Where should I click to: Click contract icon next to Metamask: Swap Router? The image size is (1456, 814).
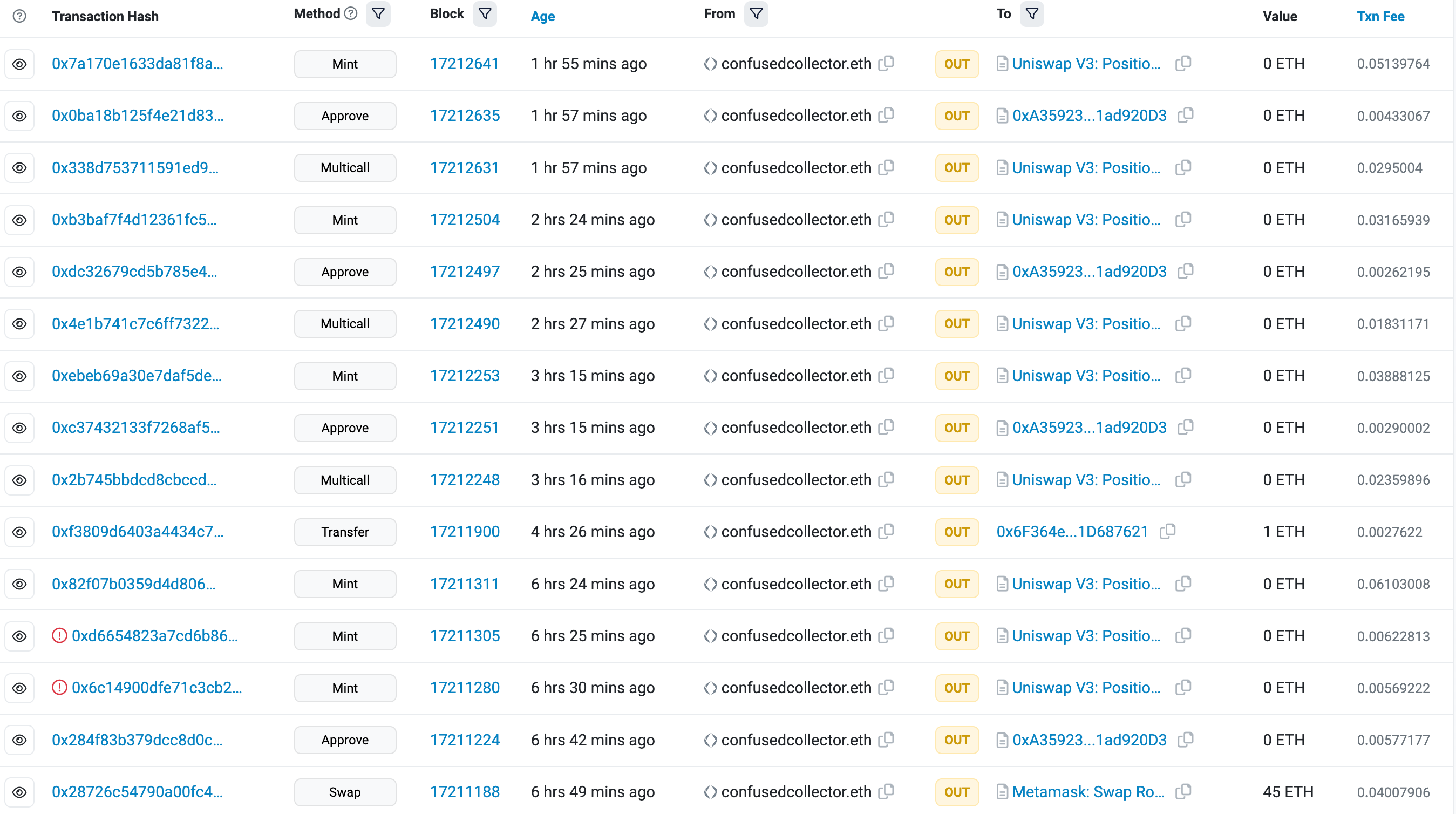tap(1002, 791)
